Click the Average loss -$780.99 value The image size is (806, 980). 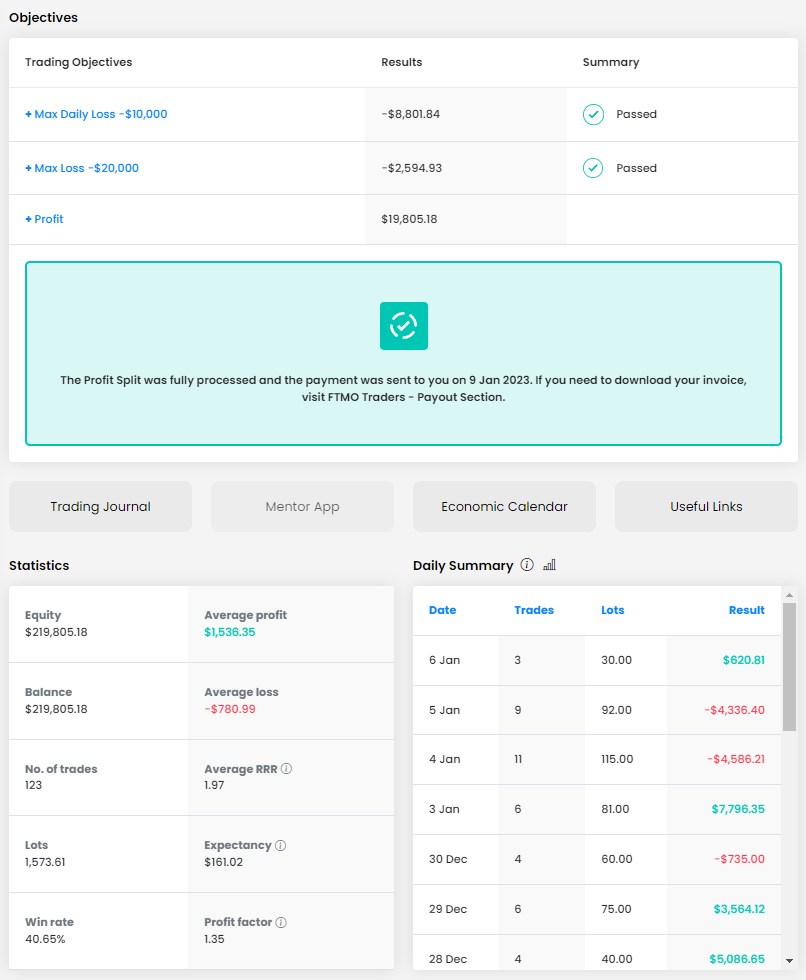tap(230, 709)
